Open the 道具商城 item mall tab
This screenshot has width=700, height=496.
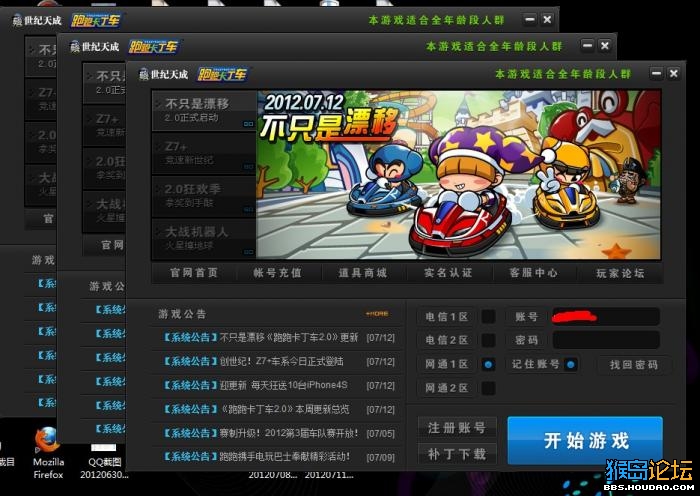coord(362,272)
